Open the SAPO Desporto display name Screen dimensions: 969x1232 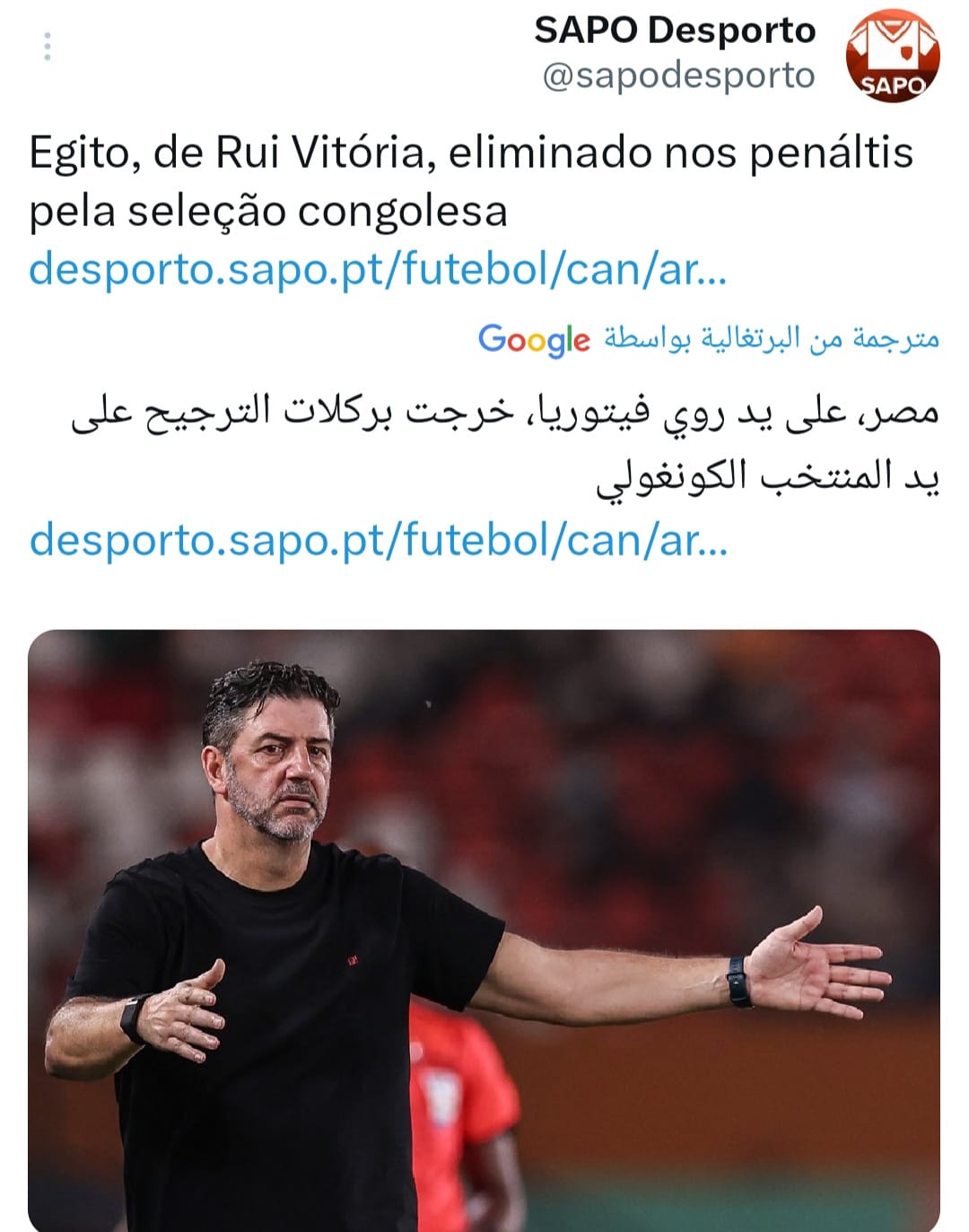[675, 31]
